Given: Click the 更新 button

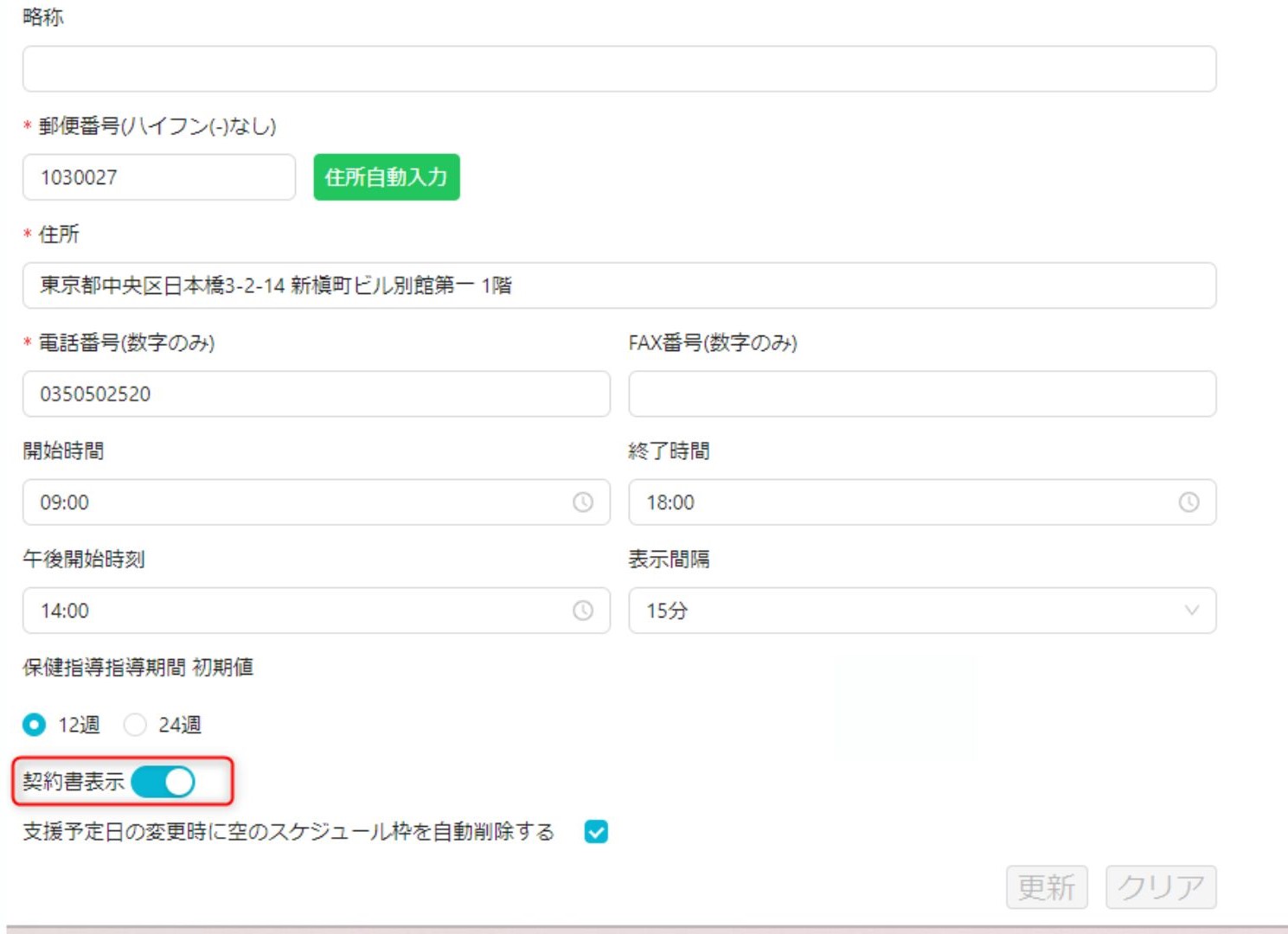Looking at the screenshot, I should tap(1047, 887).
